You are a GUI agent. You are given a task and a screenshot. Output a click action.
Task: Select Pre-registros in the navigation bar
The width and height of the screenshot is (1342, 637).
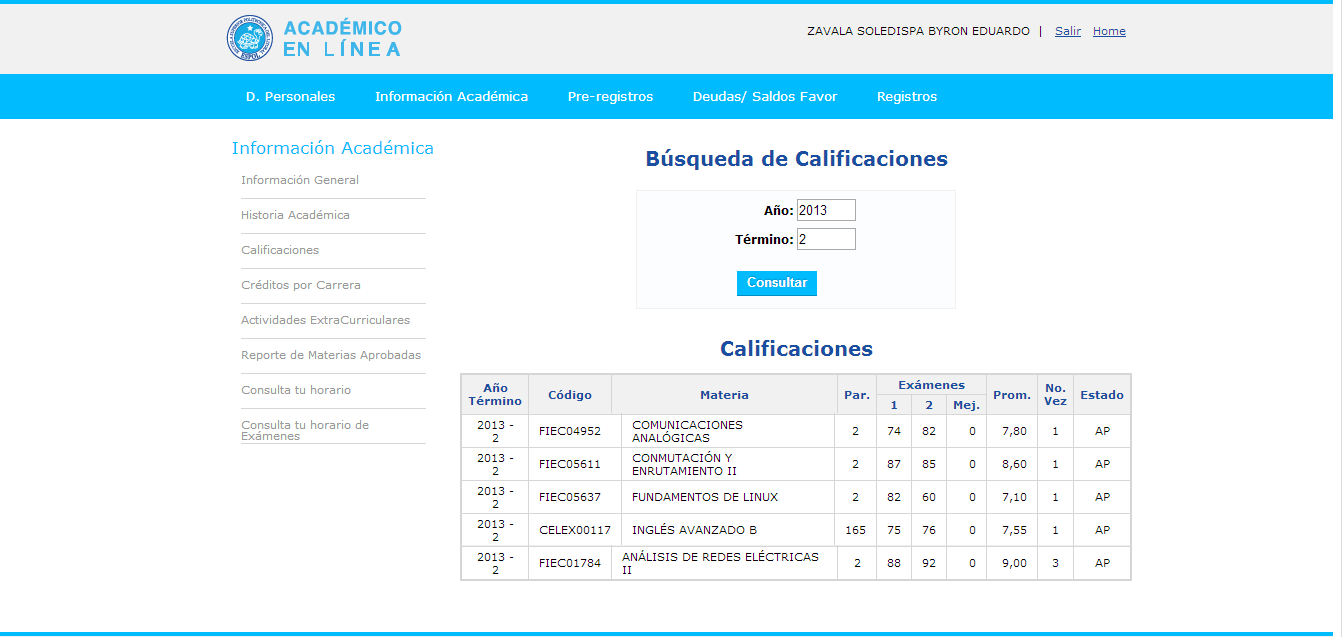coord(610,97)
